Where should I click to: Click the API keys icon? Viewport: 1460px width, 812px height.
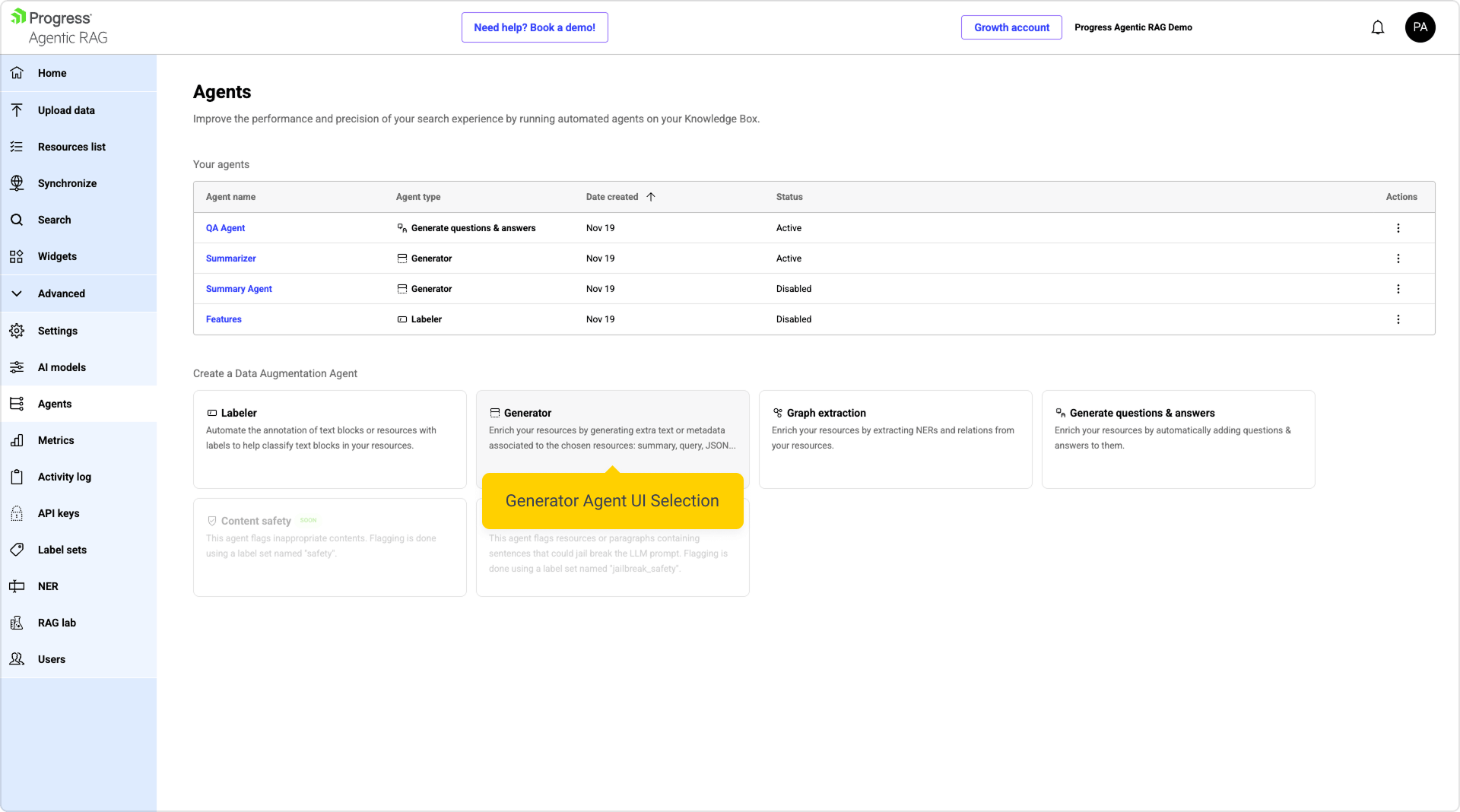click(17, 513)
